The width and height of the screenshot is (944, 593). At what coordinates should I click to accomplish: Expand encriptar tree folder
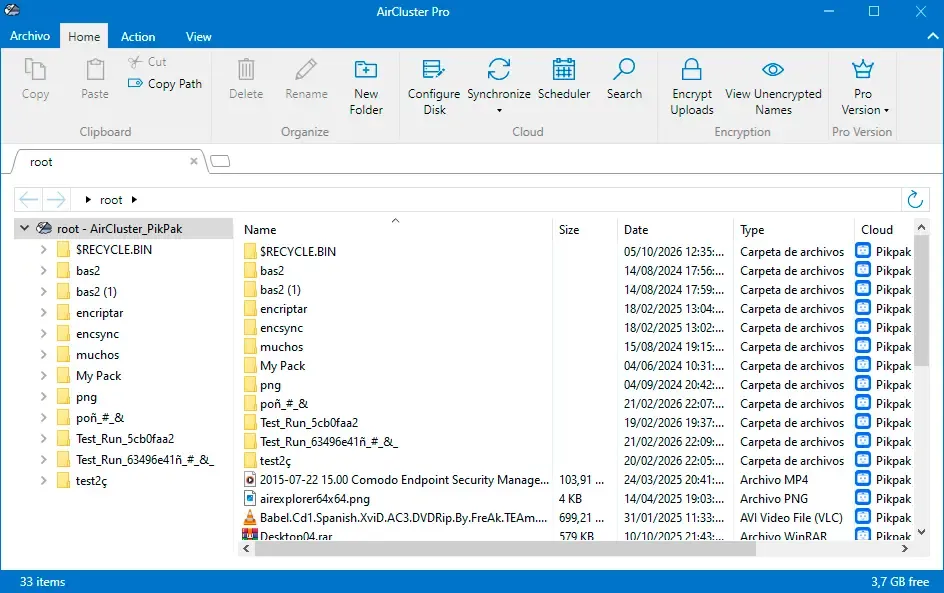point(43,312)
